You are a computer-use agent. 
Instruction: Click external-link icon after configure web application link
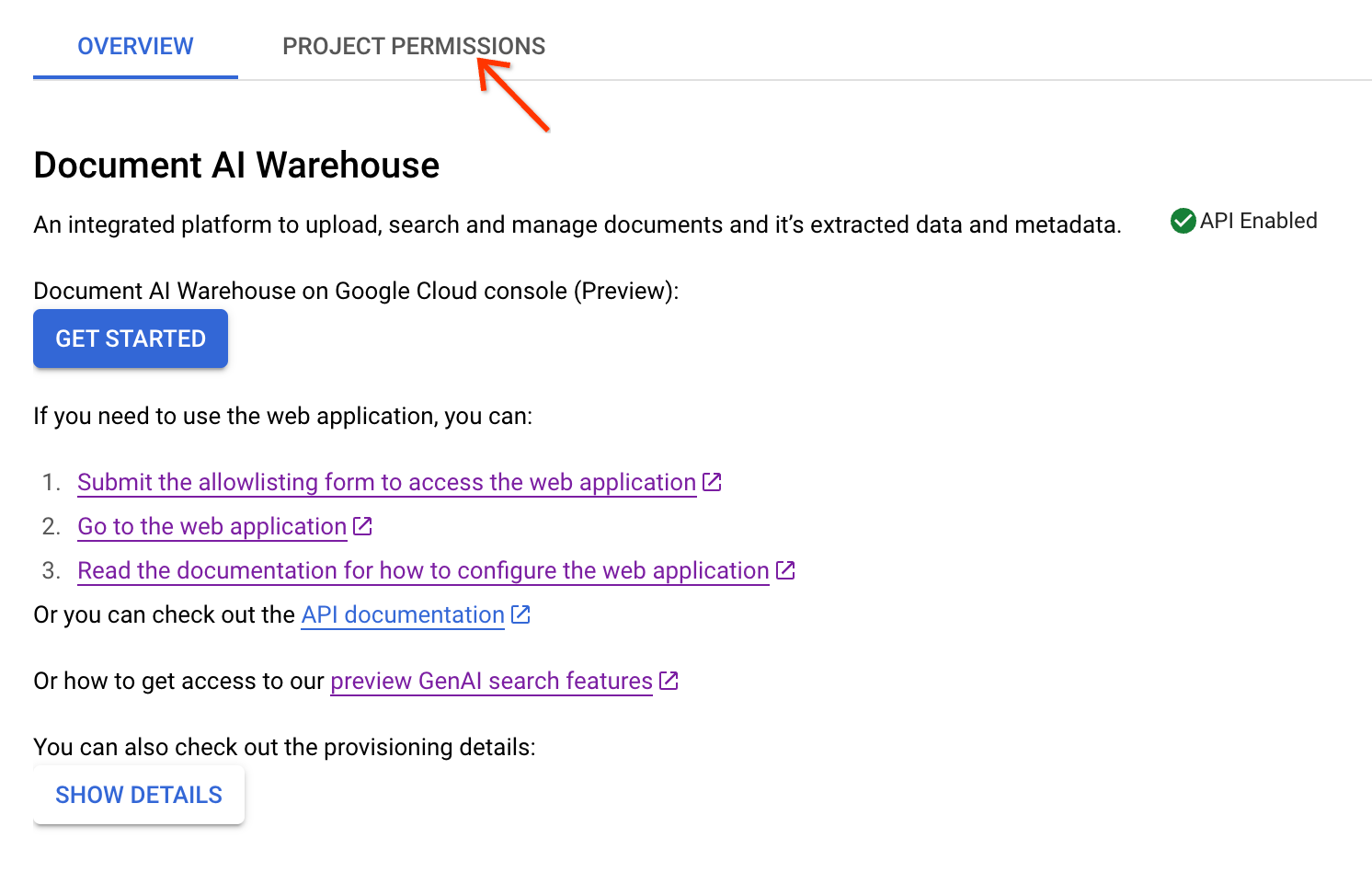coord(786,569)
